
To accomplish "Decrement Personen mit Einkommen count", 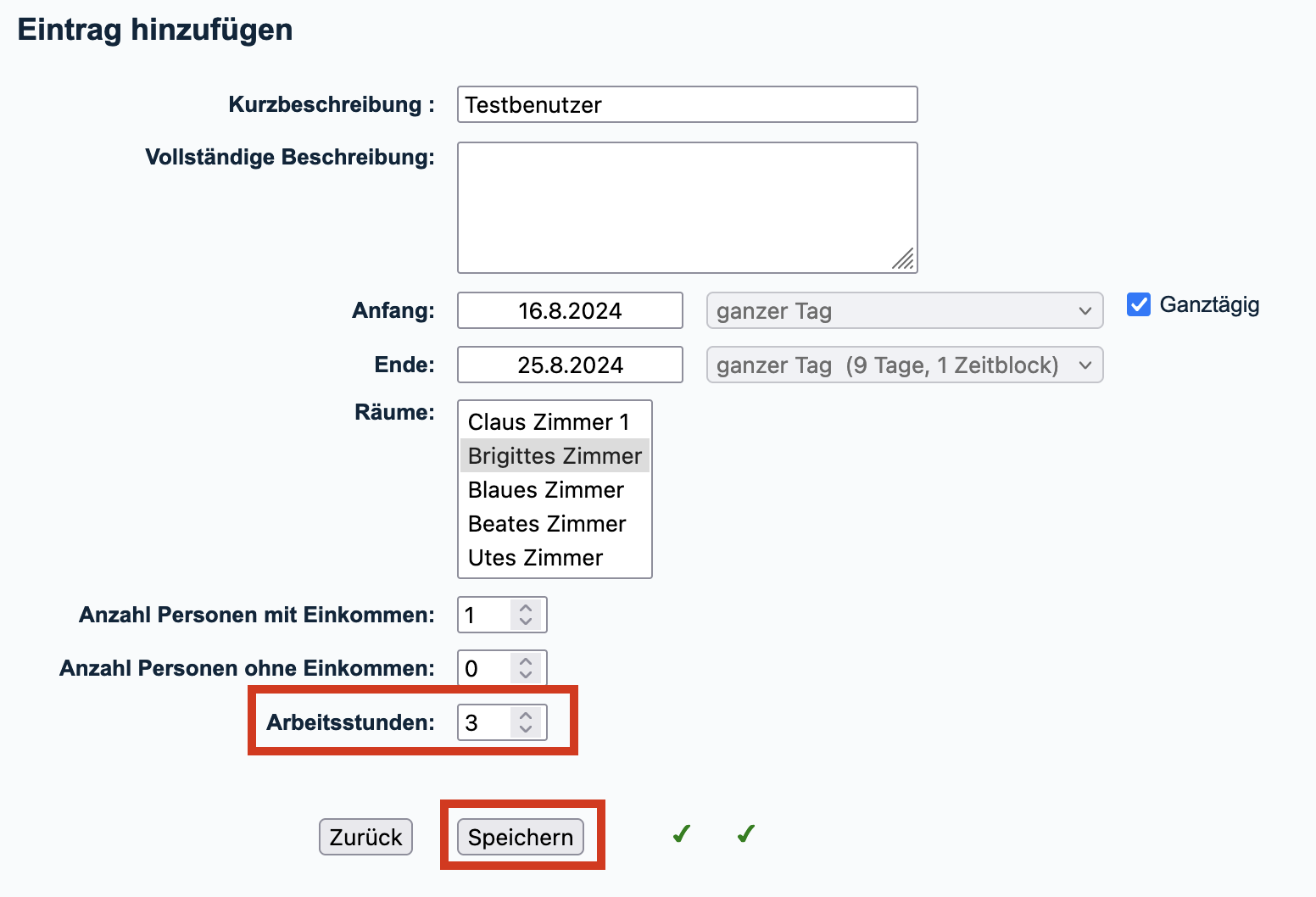I will 526,621.
